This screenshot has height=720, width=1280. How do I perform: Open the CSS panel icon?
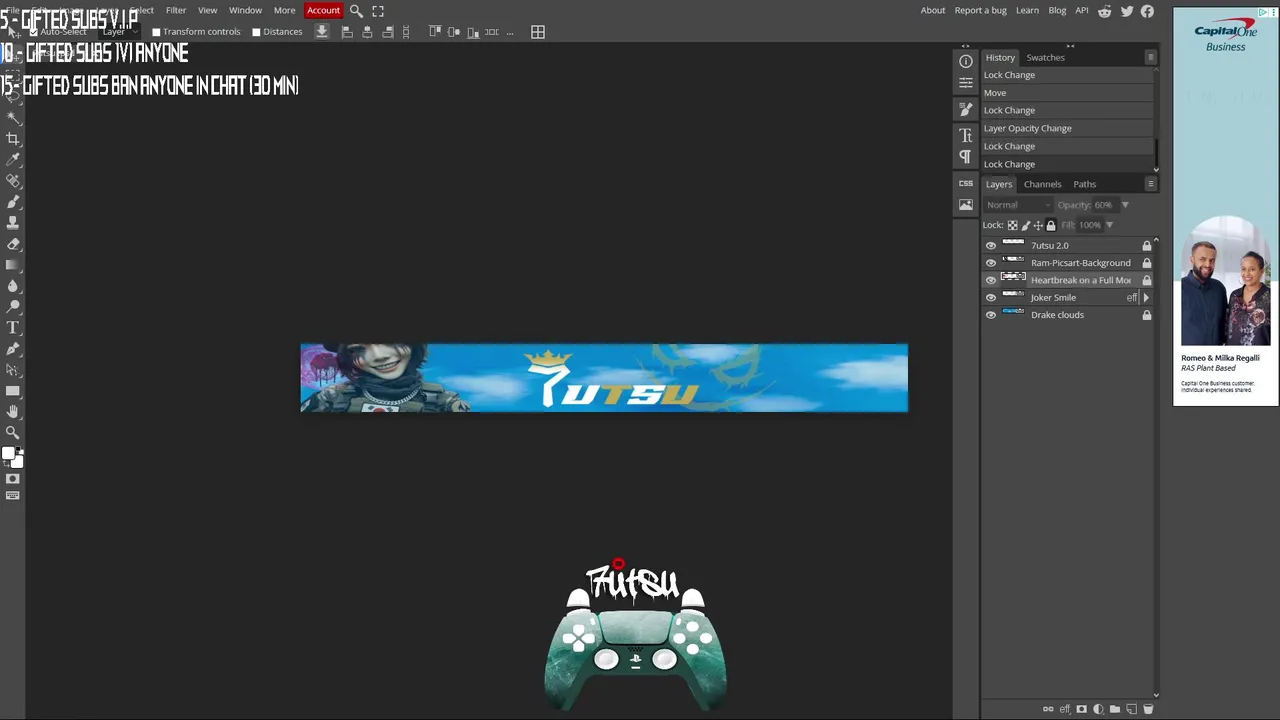966,183
